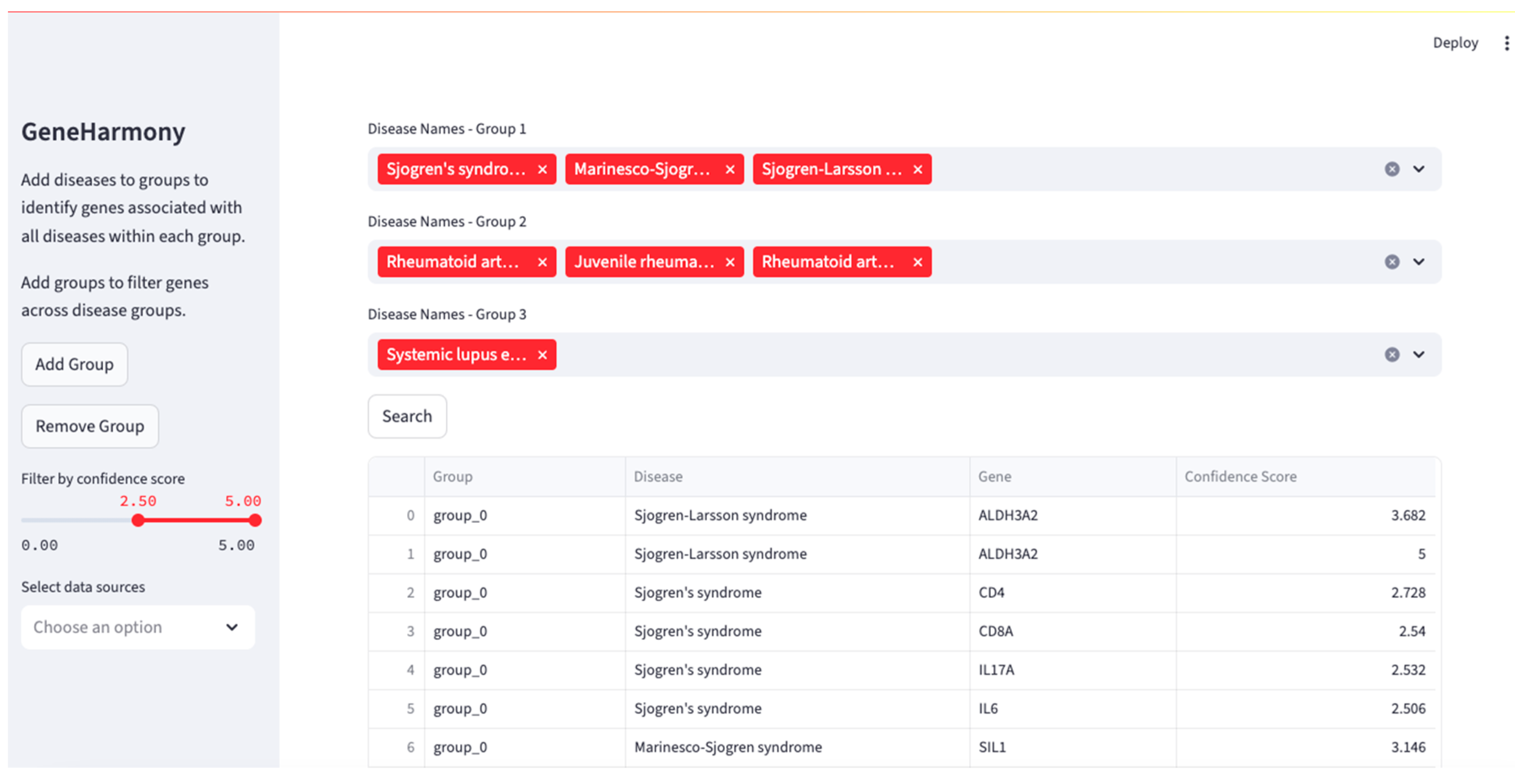Remove the Marinesco-Sjogren tag from Group 1
Viewport: 1515px width, 784px height.
(730, 169)
